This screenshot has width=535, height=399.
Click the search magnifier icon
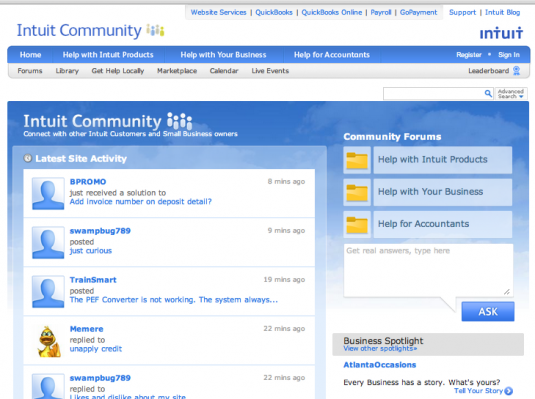point(488,93)
